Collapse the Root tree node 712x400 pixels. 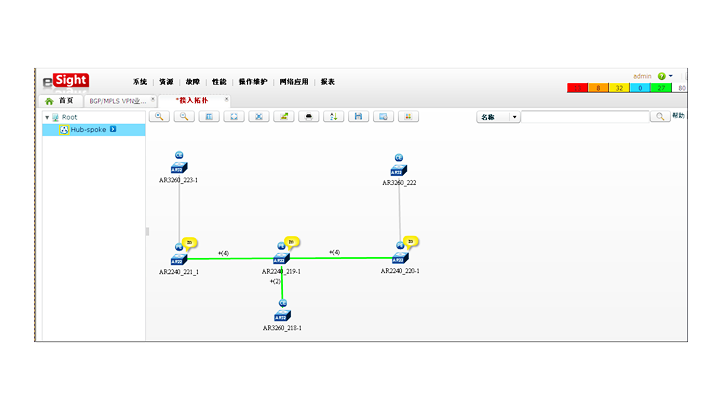(x=47, y=117)
